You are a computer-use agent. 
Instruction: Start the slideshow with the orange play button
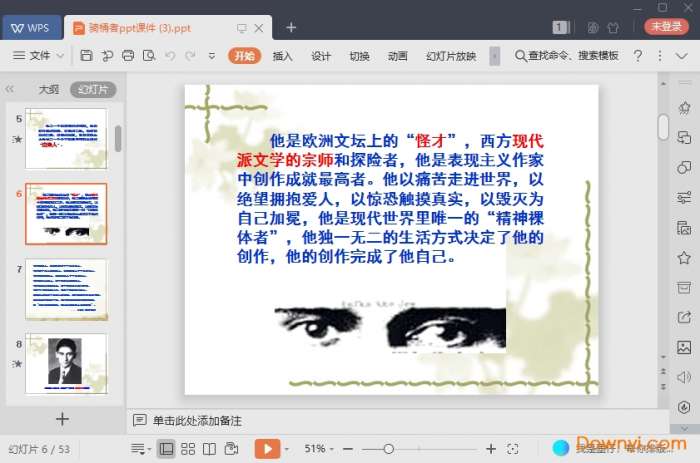(x=267, y=449)
